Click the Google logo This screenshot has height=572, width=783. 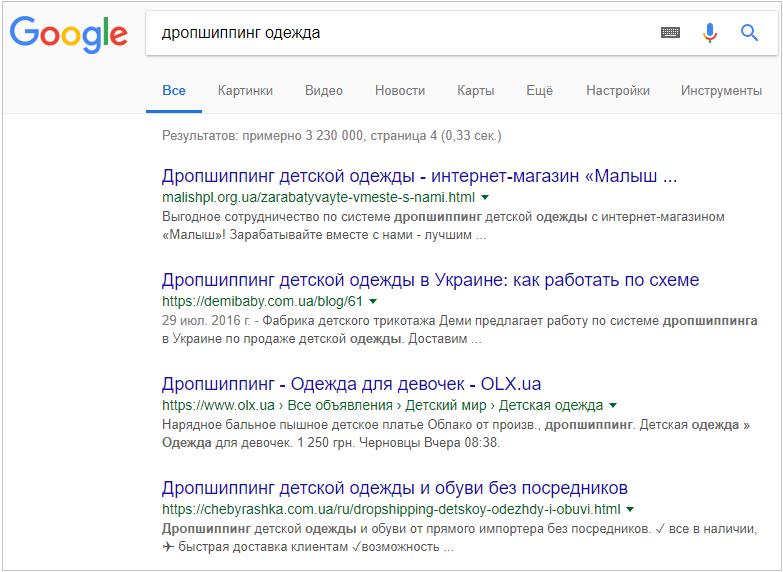click(69, 34)
